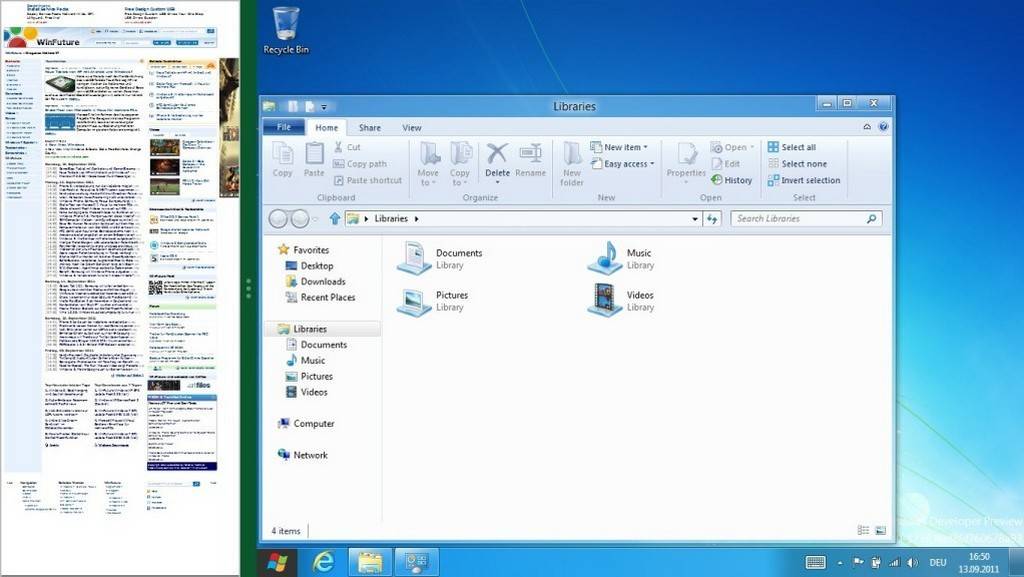Open the Documents library icon
Image resolution: width=1024 pixels, height=577 pixels.
tap(414, 258)
